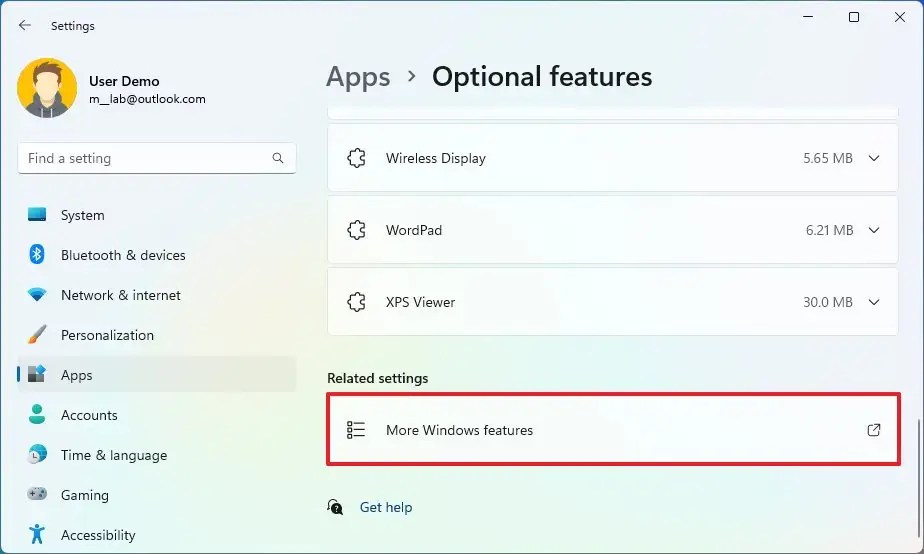Close the Settings window
The width and height of the screenshot is (924, 554).
tap(899, 17)
